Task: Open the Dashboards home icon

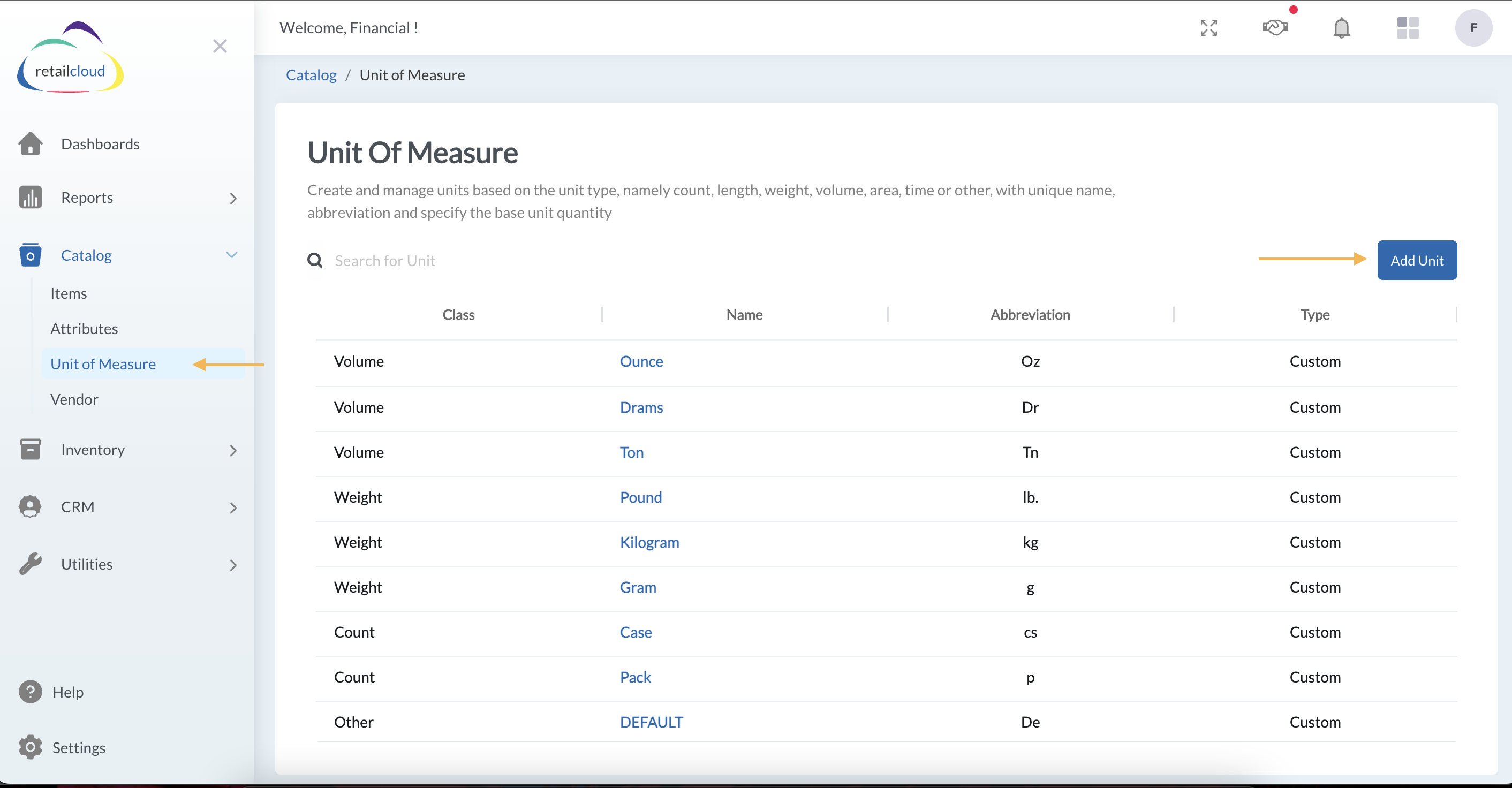Action: click(x=30, y=144)
